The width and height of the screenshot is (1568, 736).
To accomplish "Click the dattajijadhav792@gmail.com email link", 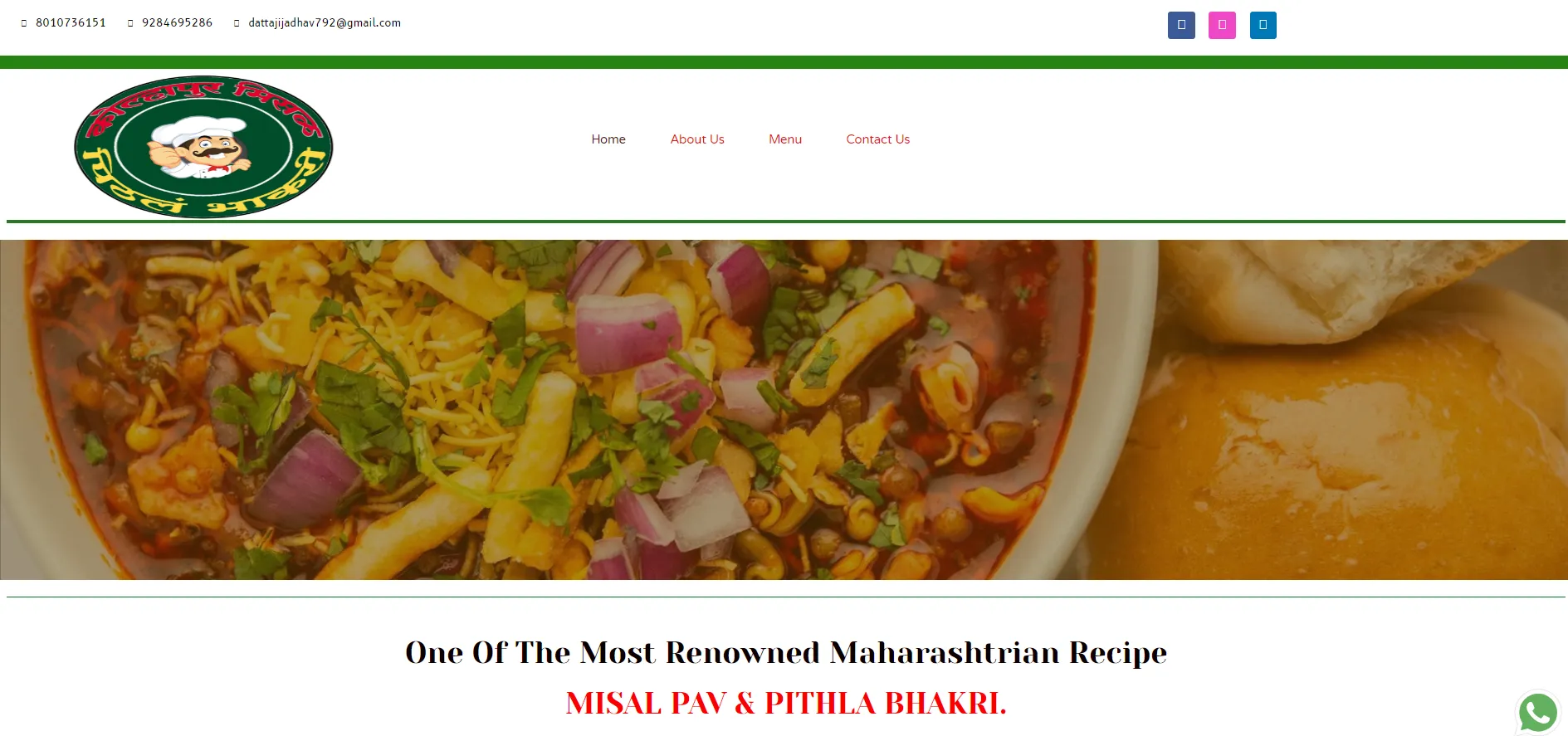I will (x=325, y=22).
